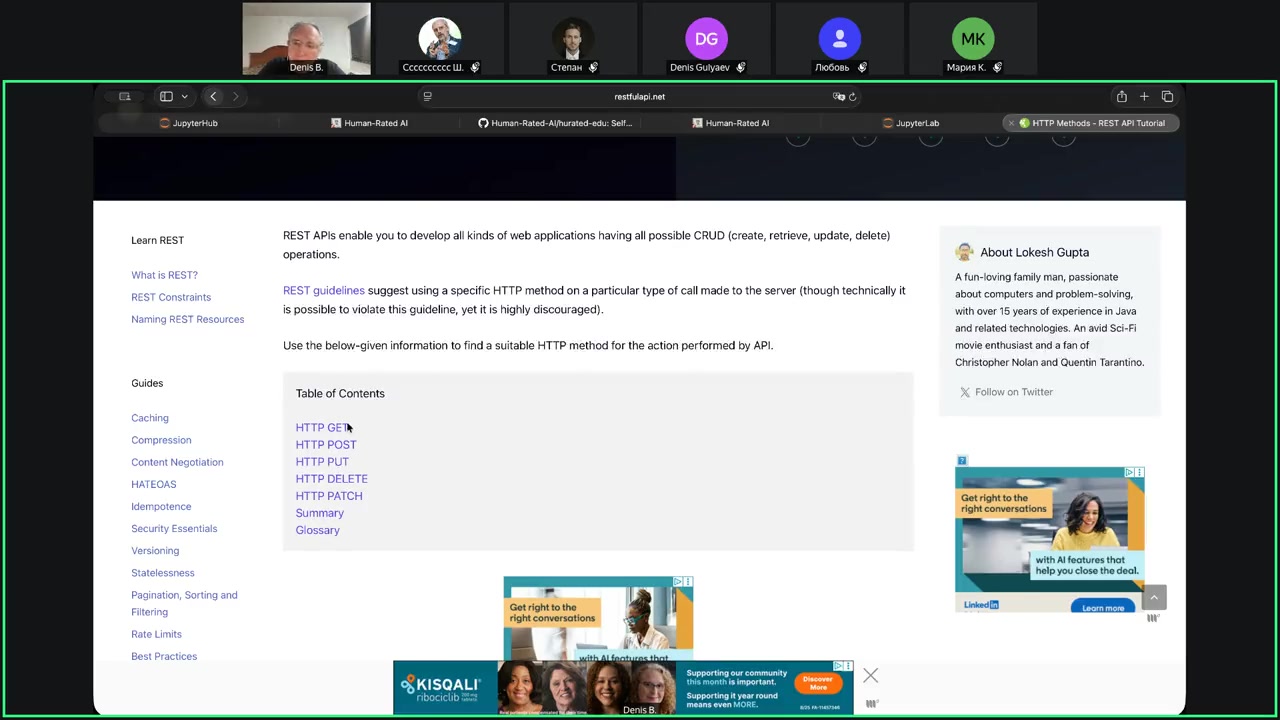
Task: Open the HATEOAS guide link
Action: (x=153, y=484)
